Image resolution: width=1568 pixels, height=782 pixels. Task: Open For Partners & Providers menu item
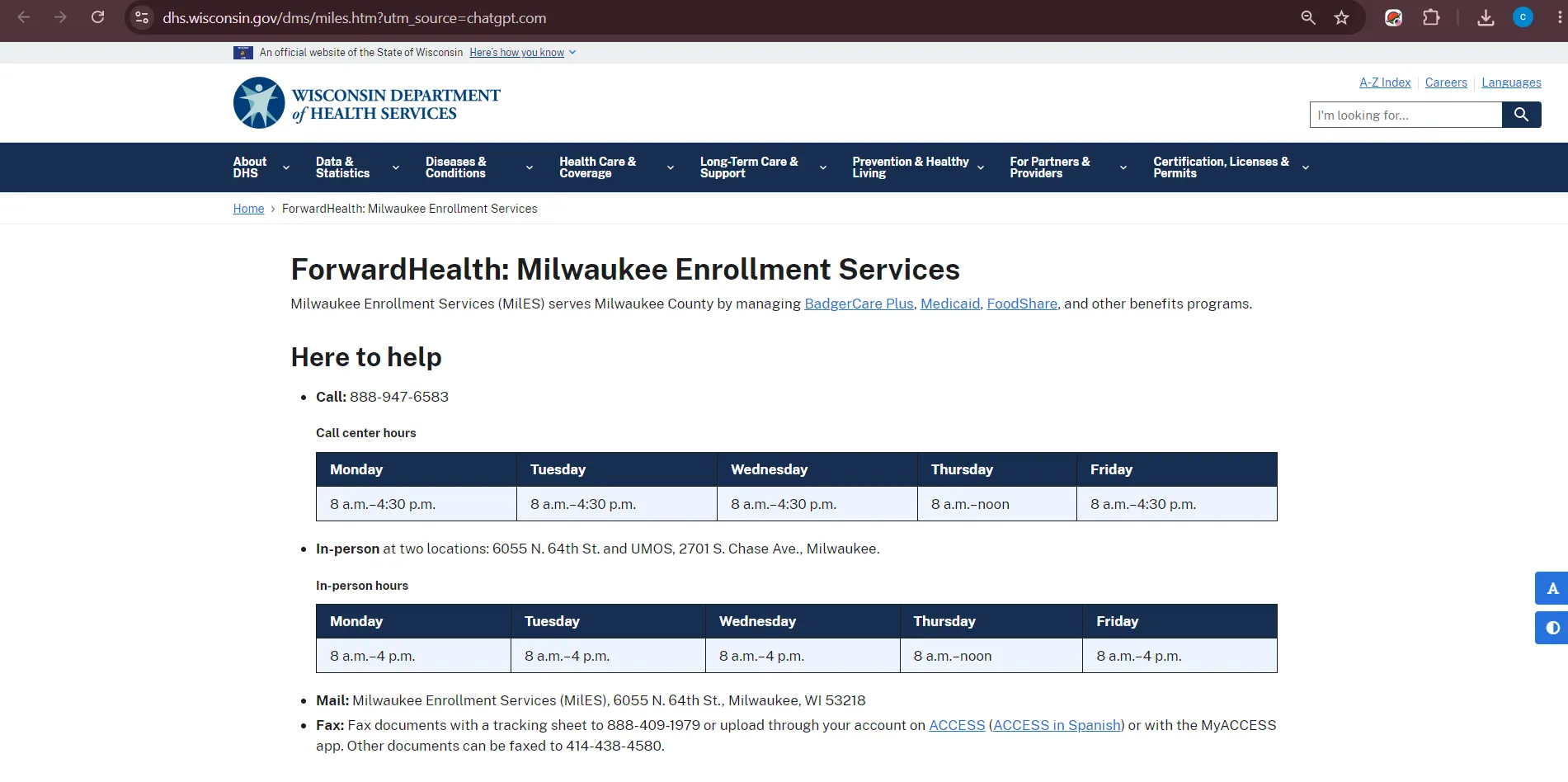point(1050,167)
